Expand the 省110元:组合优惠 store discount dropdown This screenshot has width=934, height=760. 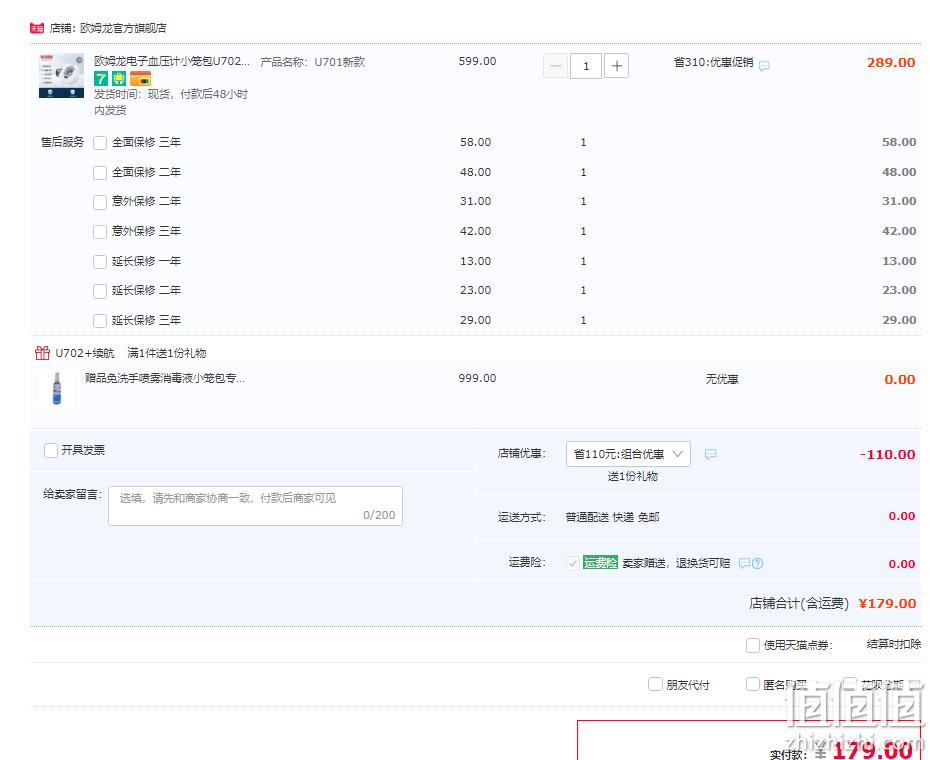(628, 454)
